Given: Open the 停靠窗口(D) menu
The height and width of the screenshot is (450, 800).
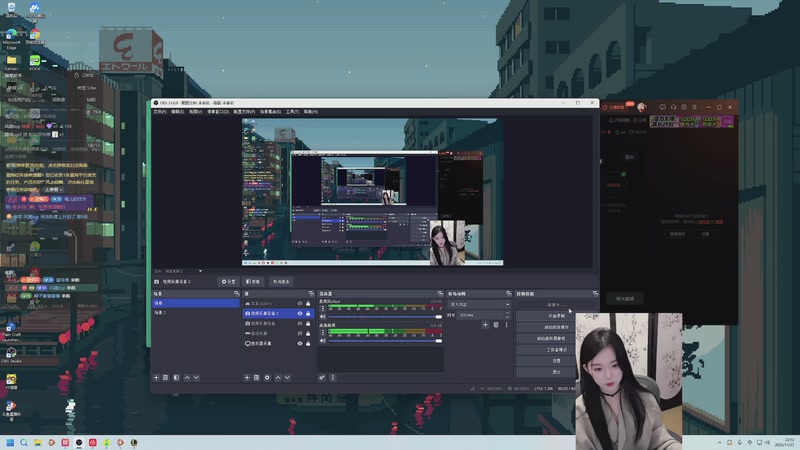Looking at the screenshot, I should point(218,112).
